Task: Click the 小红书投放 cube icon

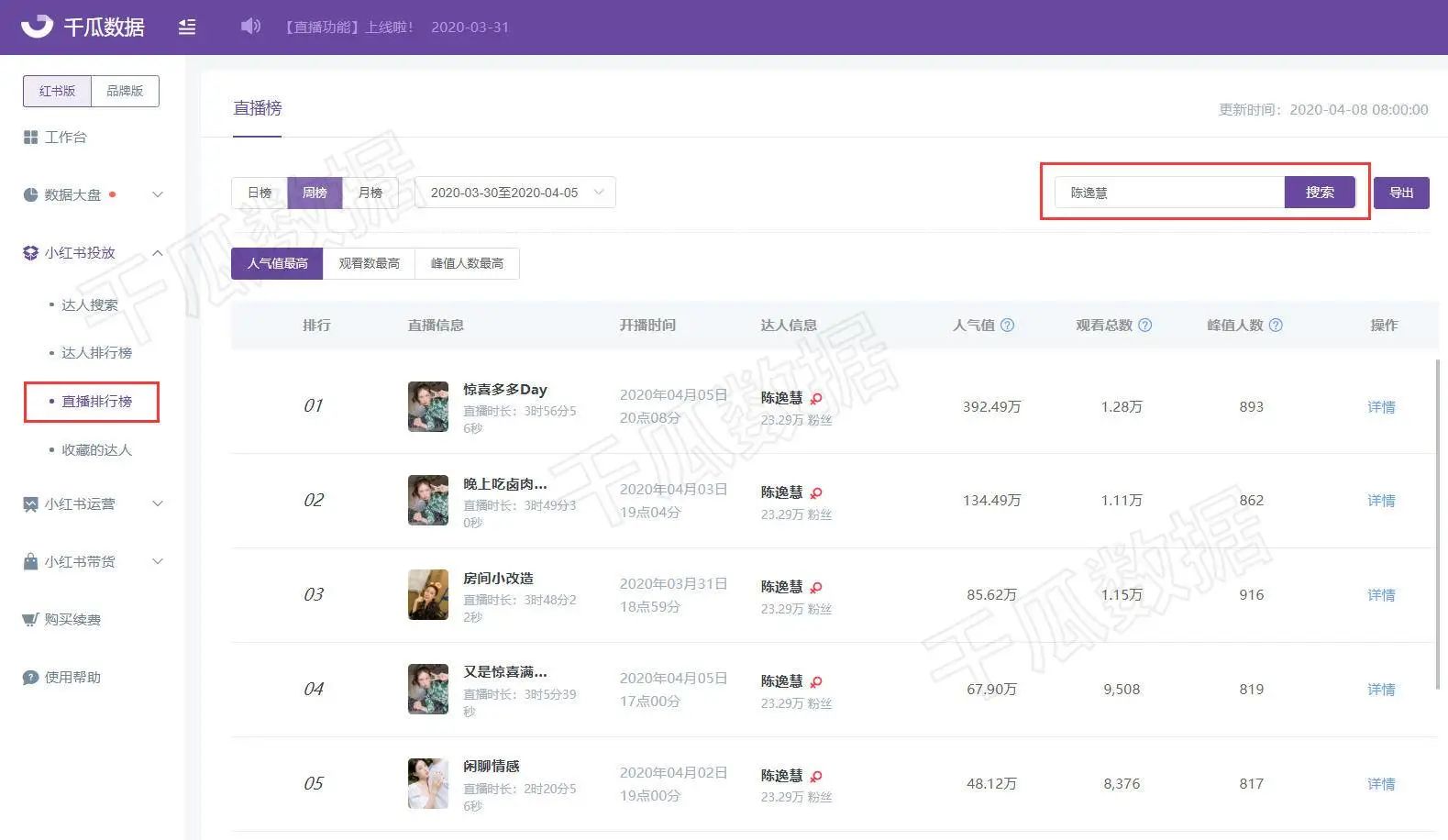Action: click(x=30, y=252)
